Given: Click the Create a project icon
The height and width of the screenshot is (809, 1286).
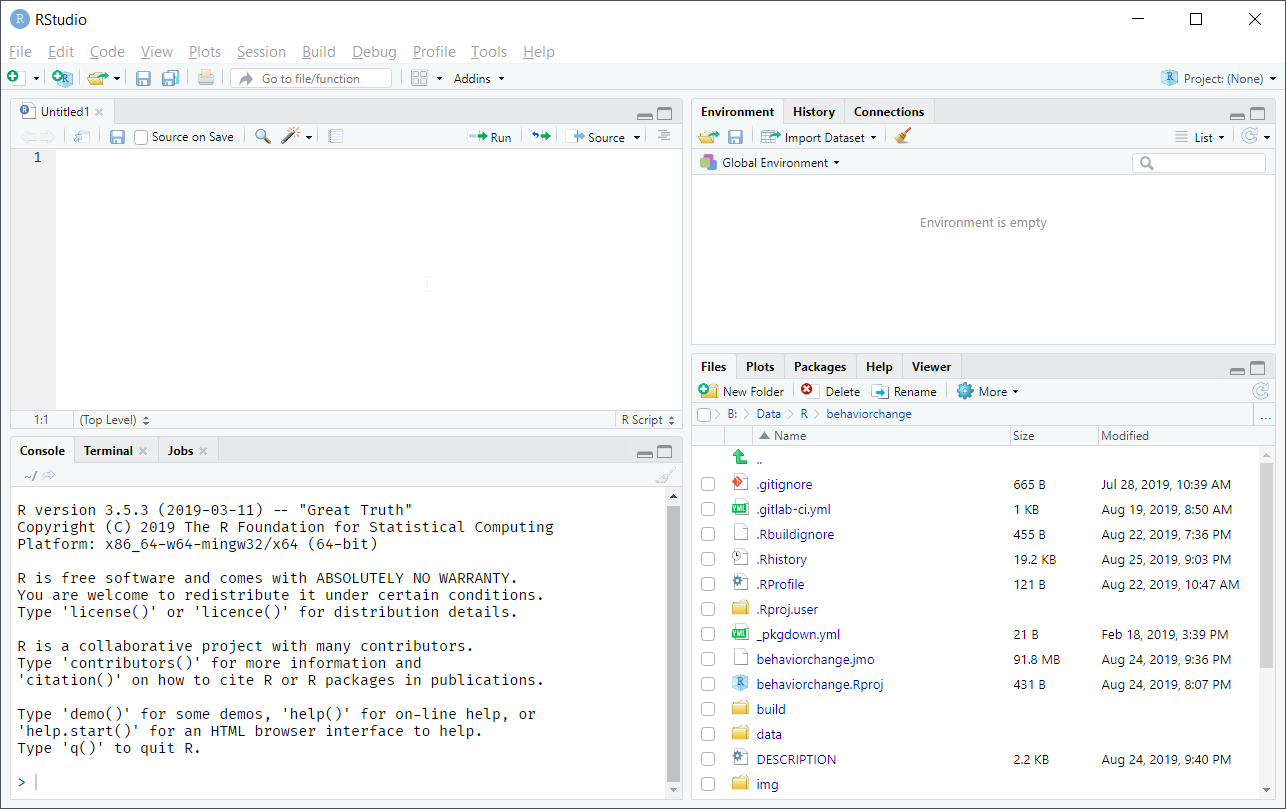Looking at the screenshot, I should click(x=62, y=78).
